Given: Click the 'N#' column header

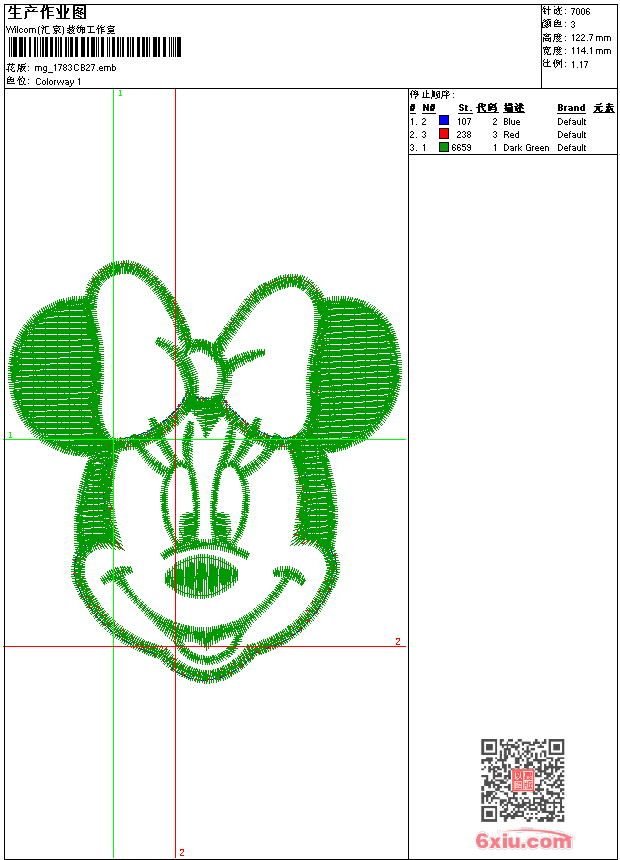Looking at the screenshot, I should click(429, 108).
